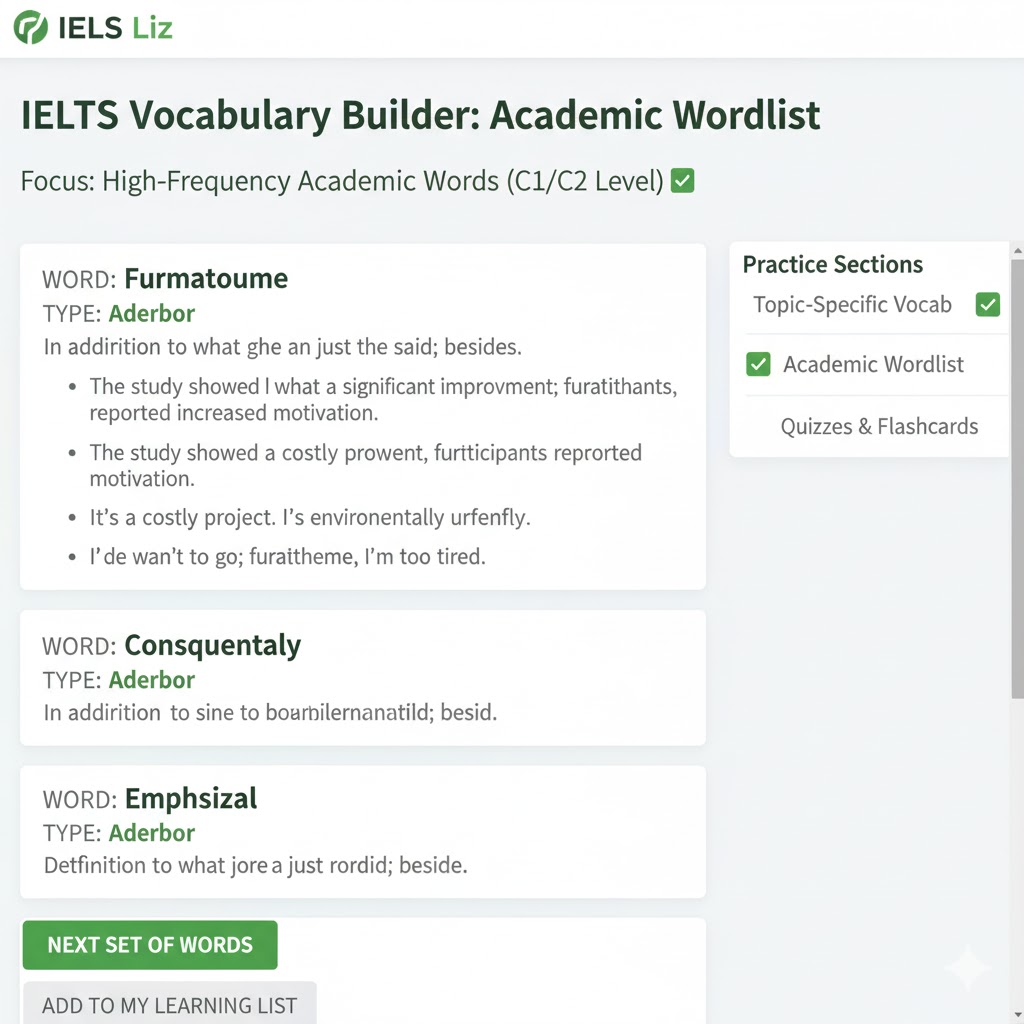Click the IELTS Liz logo icon

point(30,27)
